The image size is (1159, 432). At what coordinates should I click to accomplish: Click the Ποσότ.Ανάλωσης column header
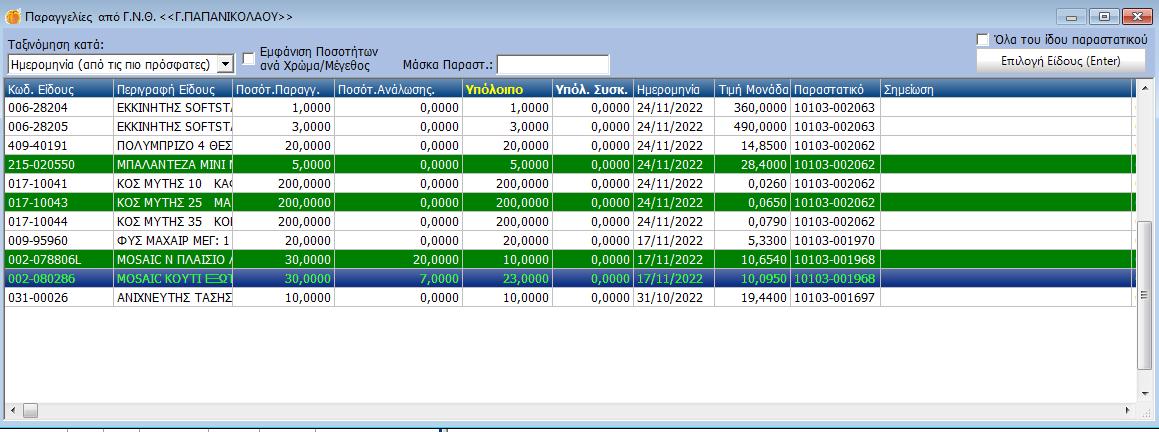coord(398,90)
